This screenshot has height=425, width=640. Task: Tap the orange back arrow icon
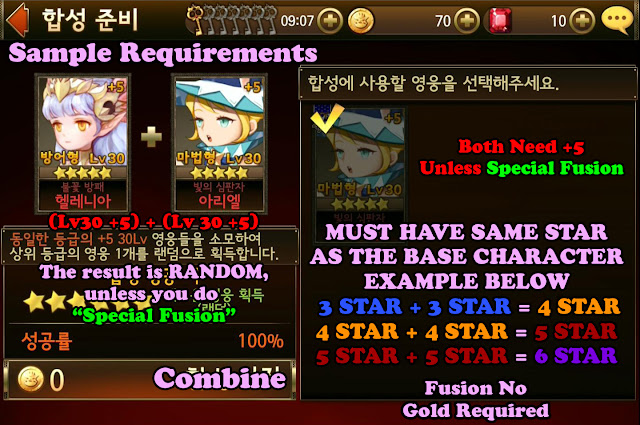(18, 19)
